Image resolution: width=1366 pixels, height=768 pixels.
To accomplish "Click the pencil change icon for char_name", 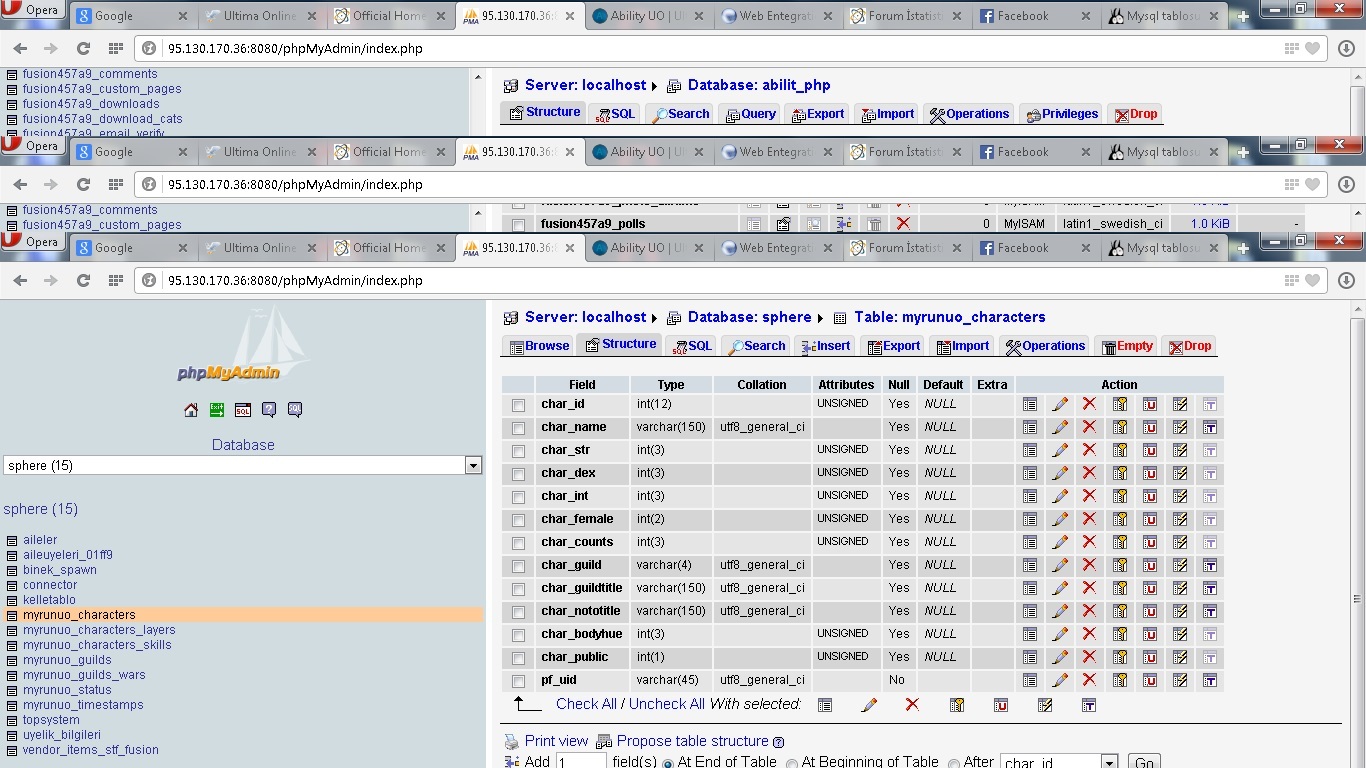I will [1060, 427].
